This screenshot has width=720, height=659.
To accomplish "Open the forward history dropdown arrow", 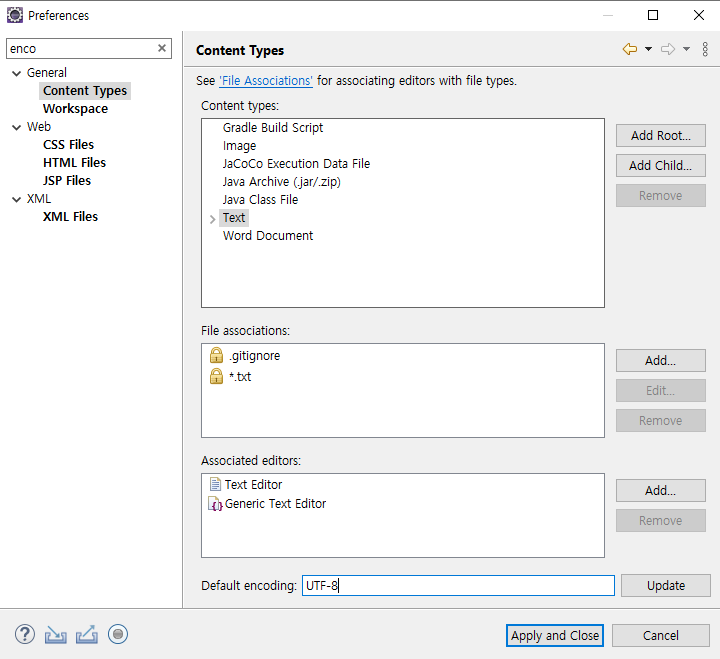I will tap(686, 49).
